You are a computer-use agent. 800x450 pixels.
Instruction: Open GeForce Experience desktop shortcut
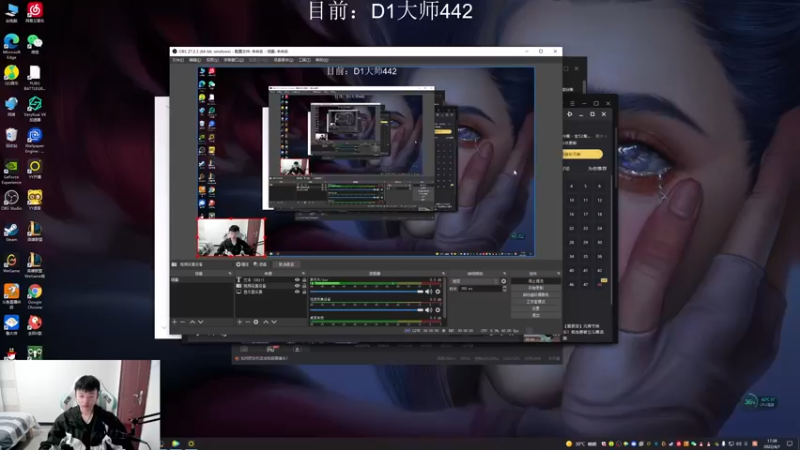coord(11,171)
